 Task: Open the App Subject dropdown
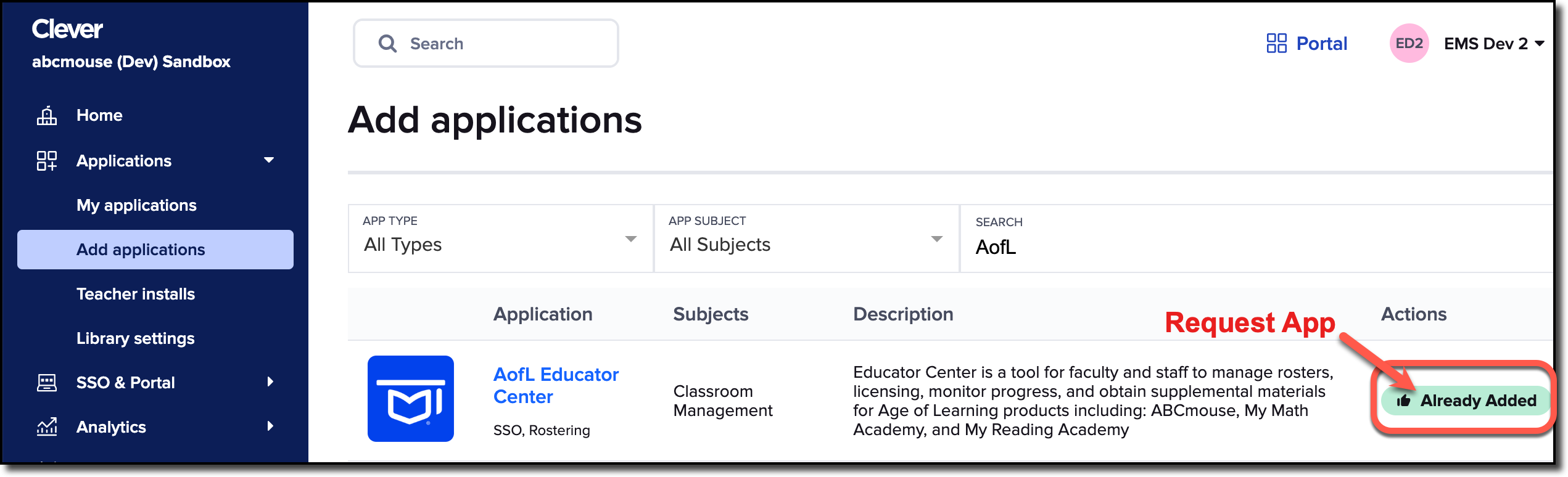click(806, 238)
